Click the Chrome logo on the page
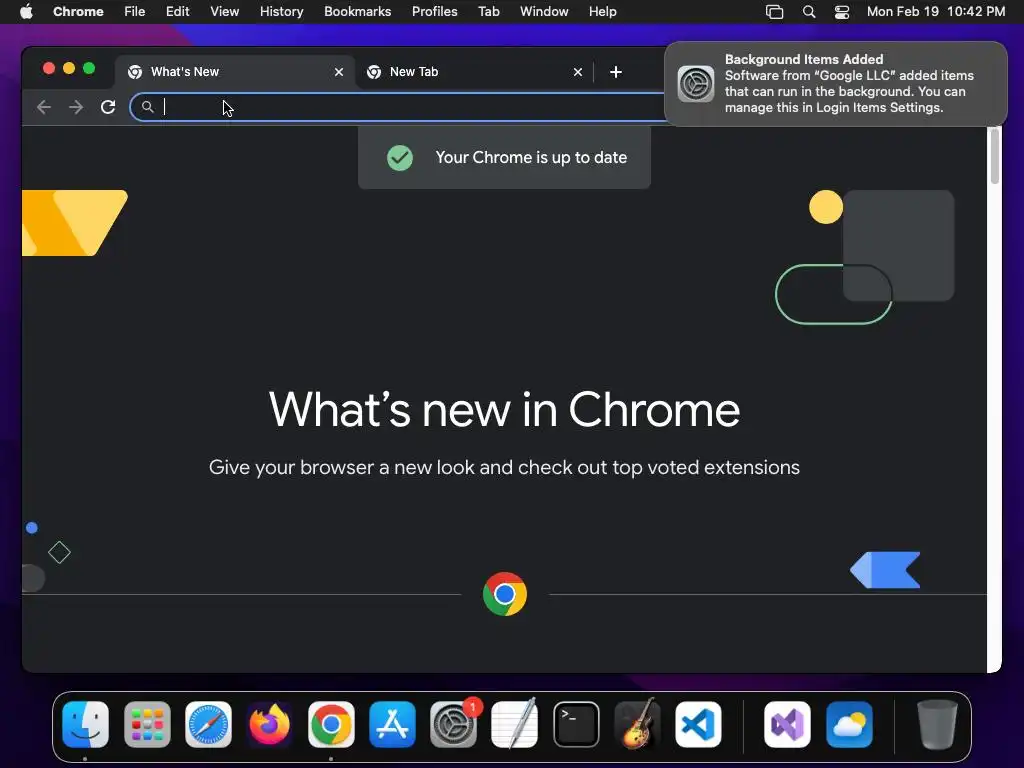The height and width of the screenshot is (768, 1024). (x=505, y=594)
